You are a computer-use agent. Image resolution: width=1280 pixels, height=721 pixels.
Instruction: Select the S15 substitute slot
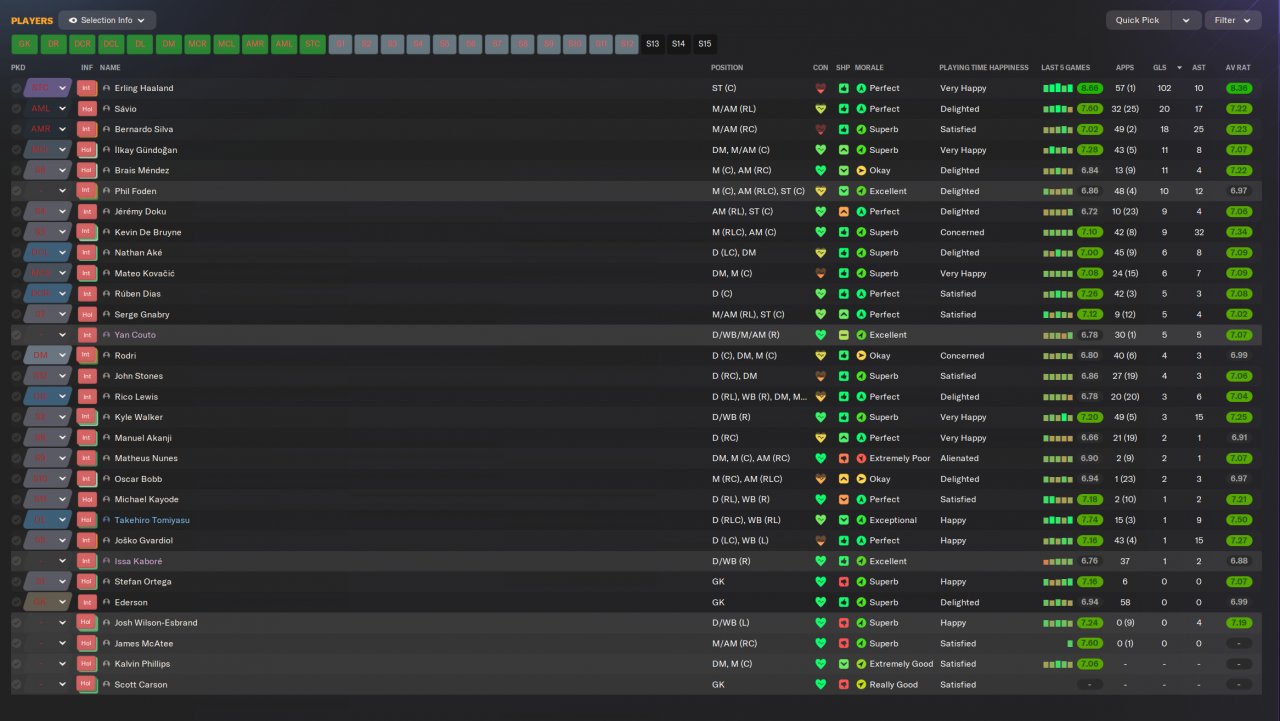[705, 44]
